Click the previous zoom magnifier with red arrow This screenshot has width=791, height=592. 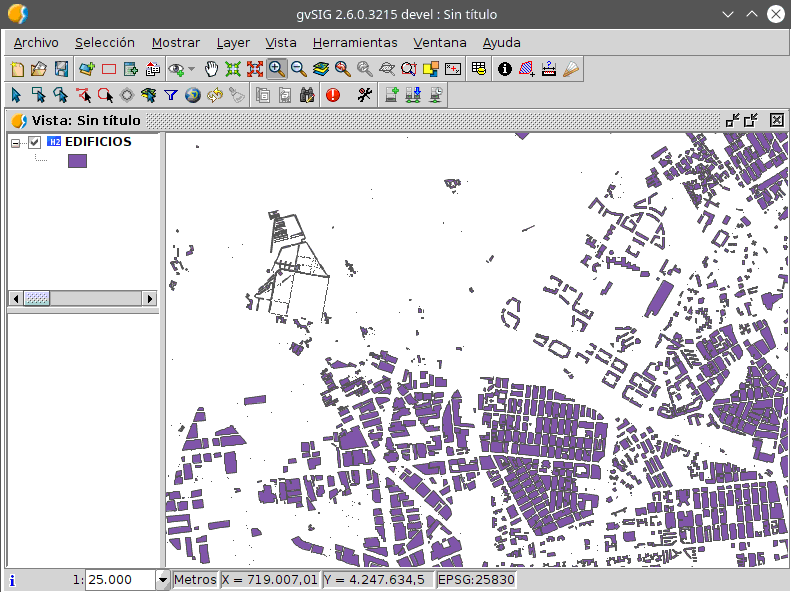point(343,69)
